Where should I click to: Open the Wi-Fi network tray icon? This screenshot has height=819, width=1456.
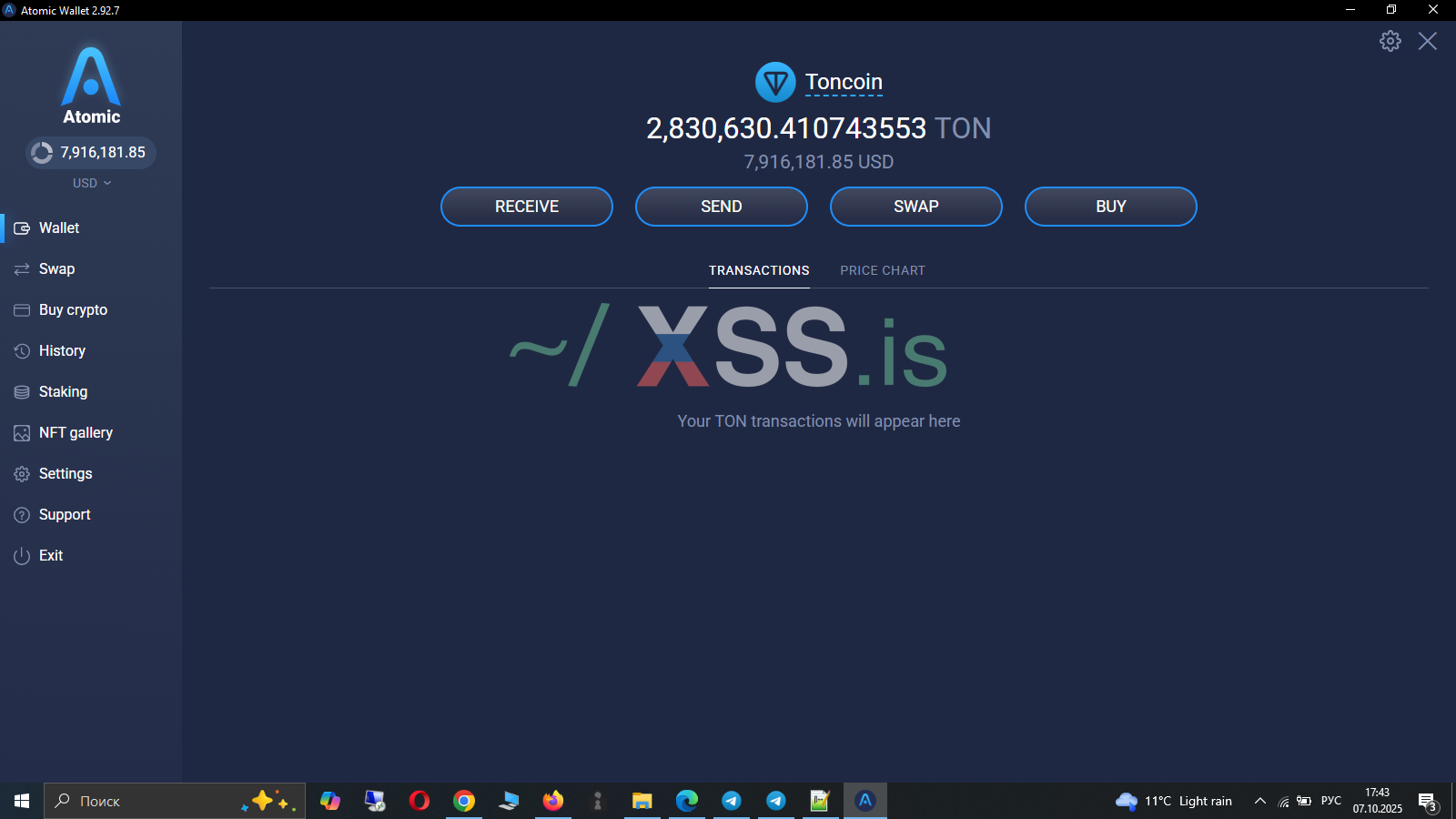(1283, 801)
